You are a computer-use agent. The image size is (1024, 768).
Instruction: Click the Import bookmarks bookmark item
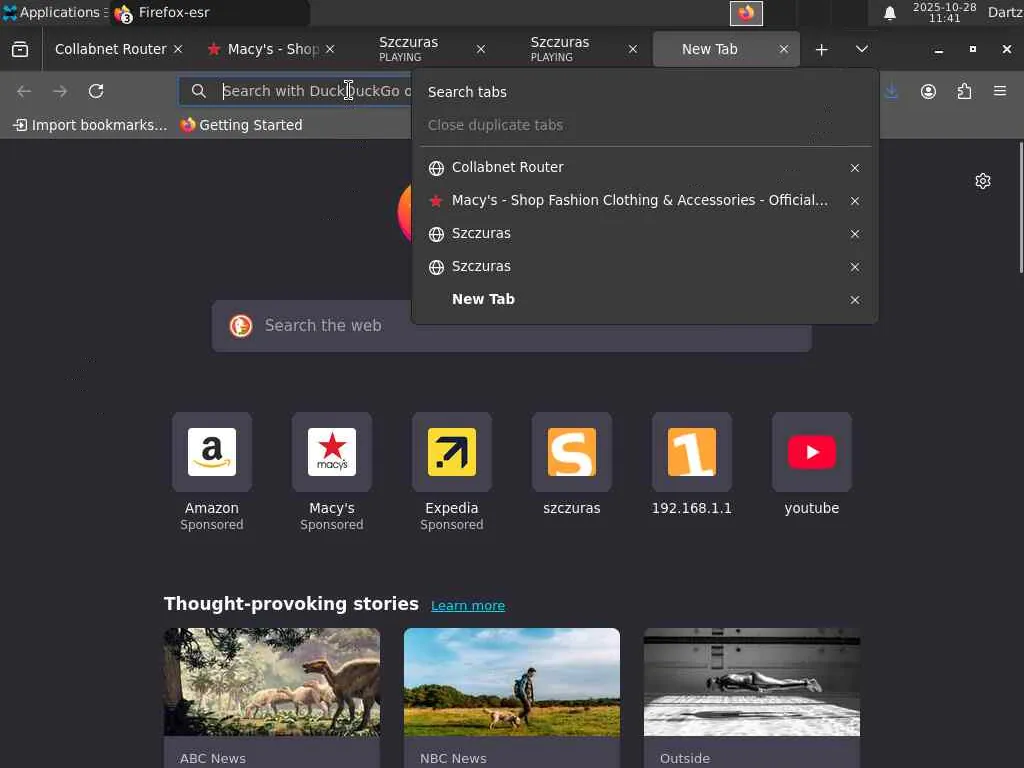coord(90,125)
